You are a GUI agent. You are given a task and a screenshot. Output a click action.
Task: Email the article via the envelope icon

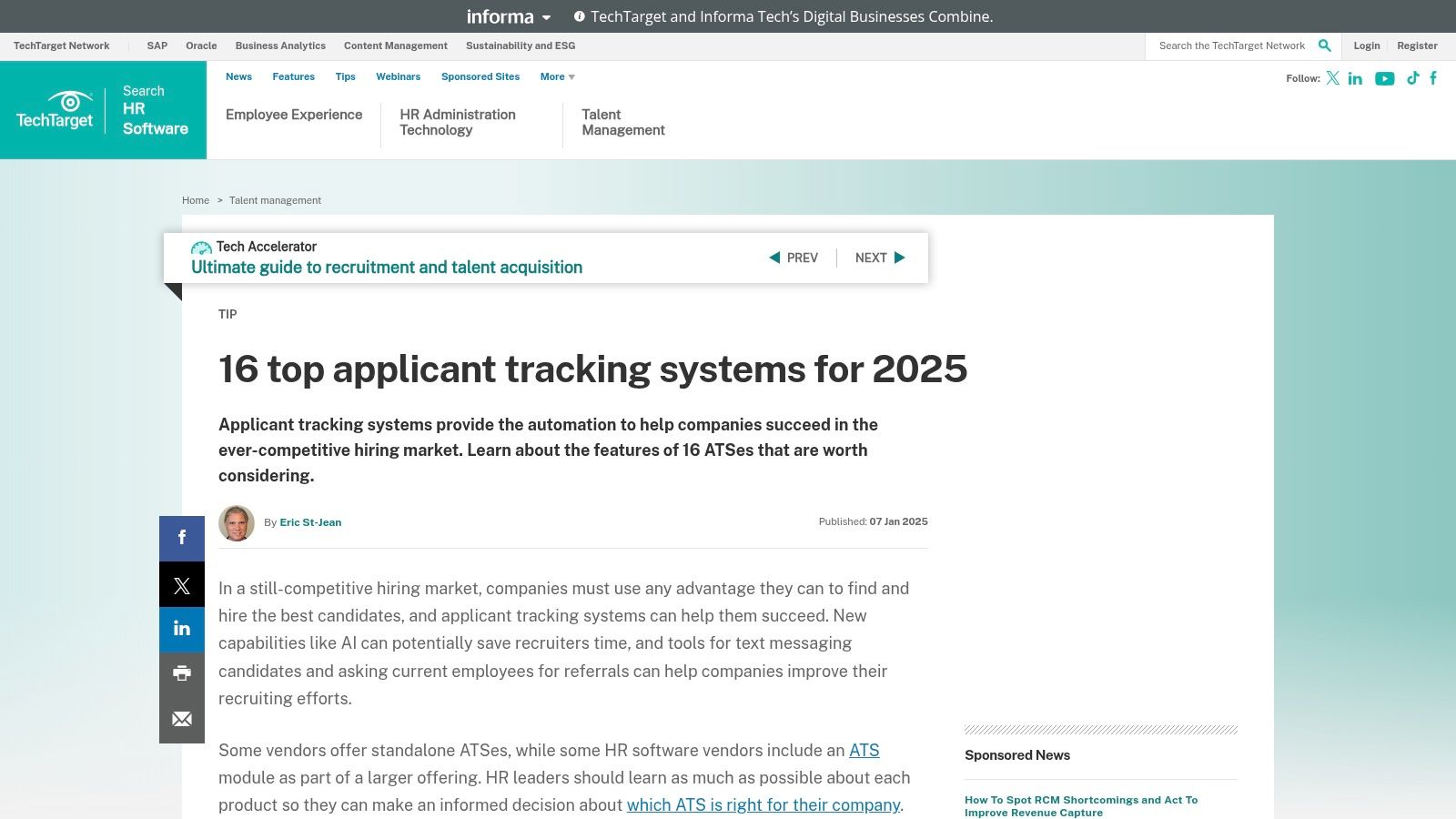(181, 719)
